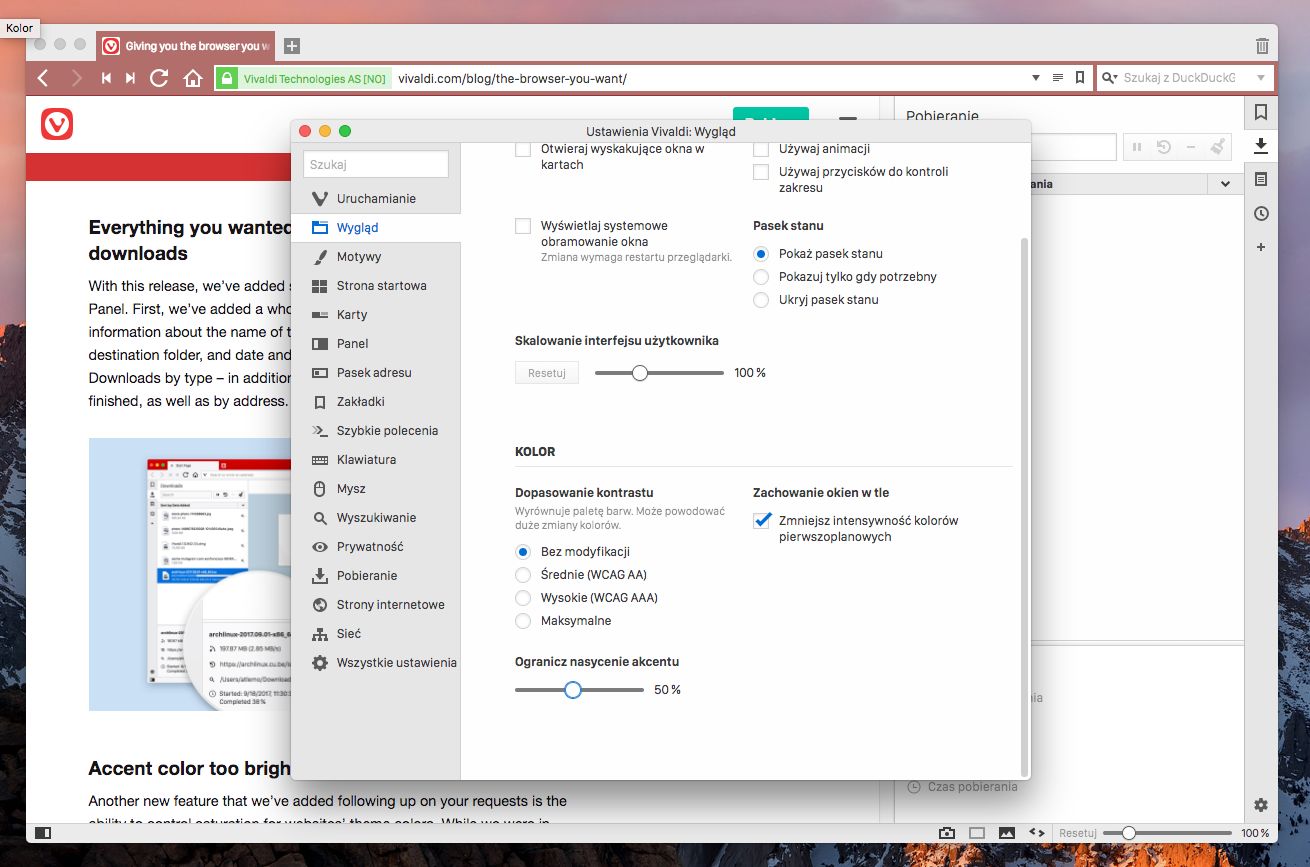Add a web panel with the plus icon
The width and height of the screenshot is (1310, 867).
(x=1261, y=247)
